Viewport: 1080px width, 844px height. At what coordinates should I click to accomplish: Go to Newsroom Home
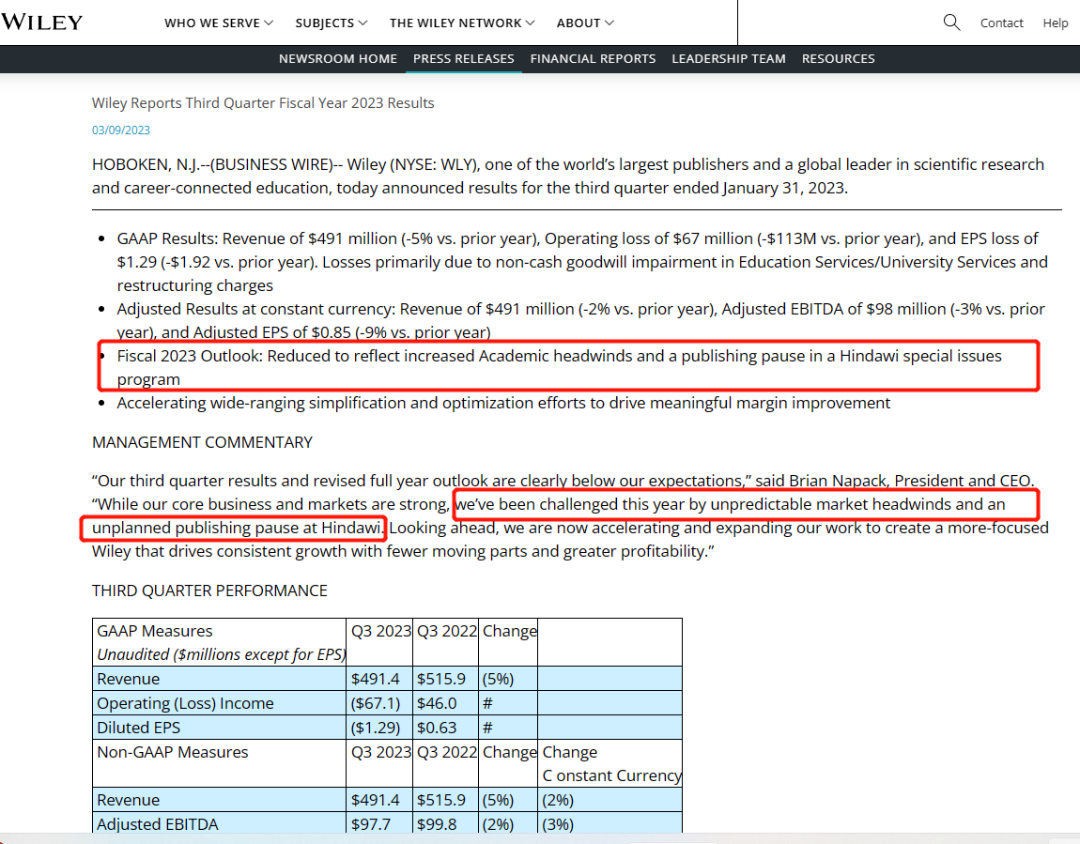pos(338,59)
